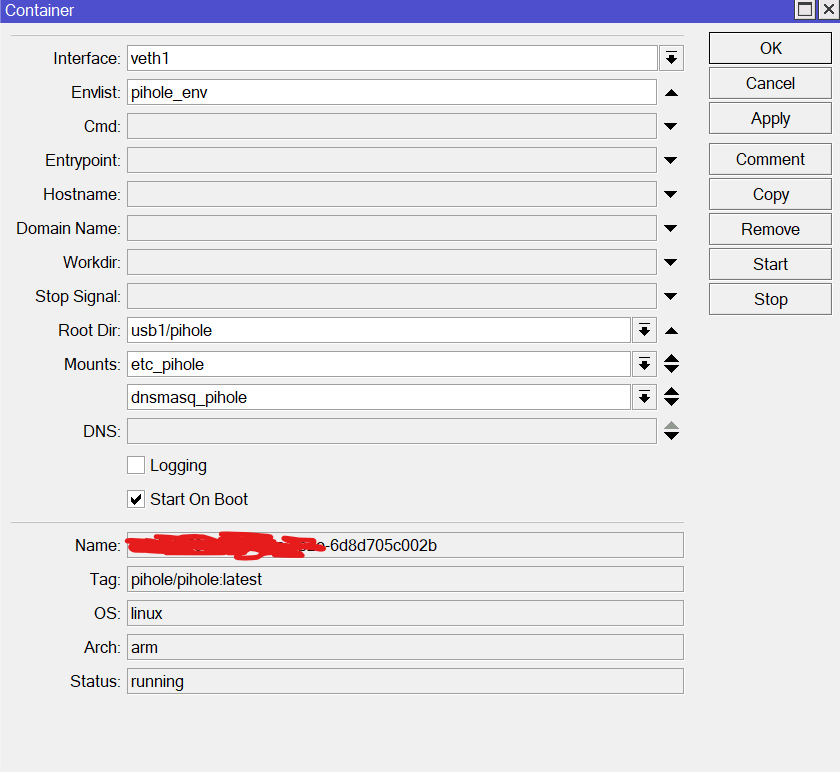Click the up/down arrows beside dnsmasq_pihole

[671, 397]
